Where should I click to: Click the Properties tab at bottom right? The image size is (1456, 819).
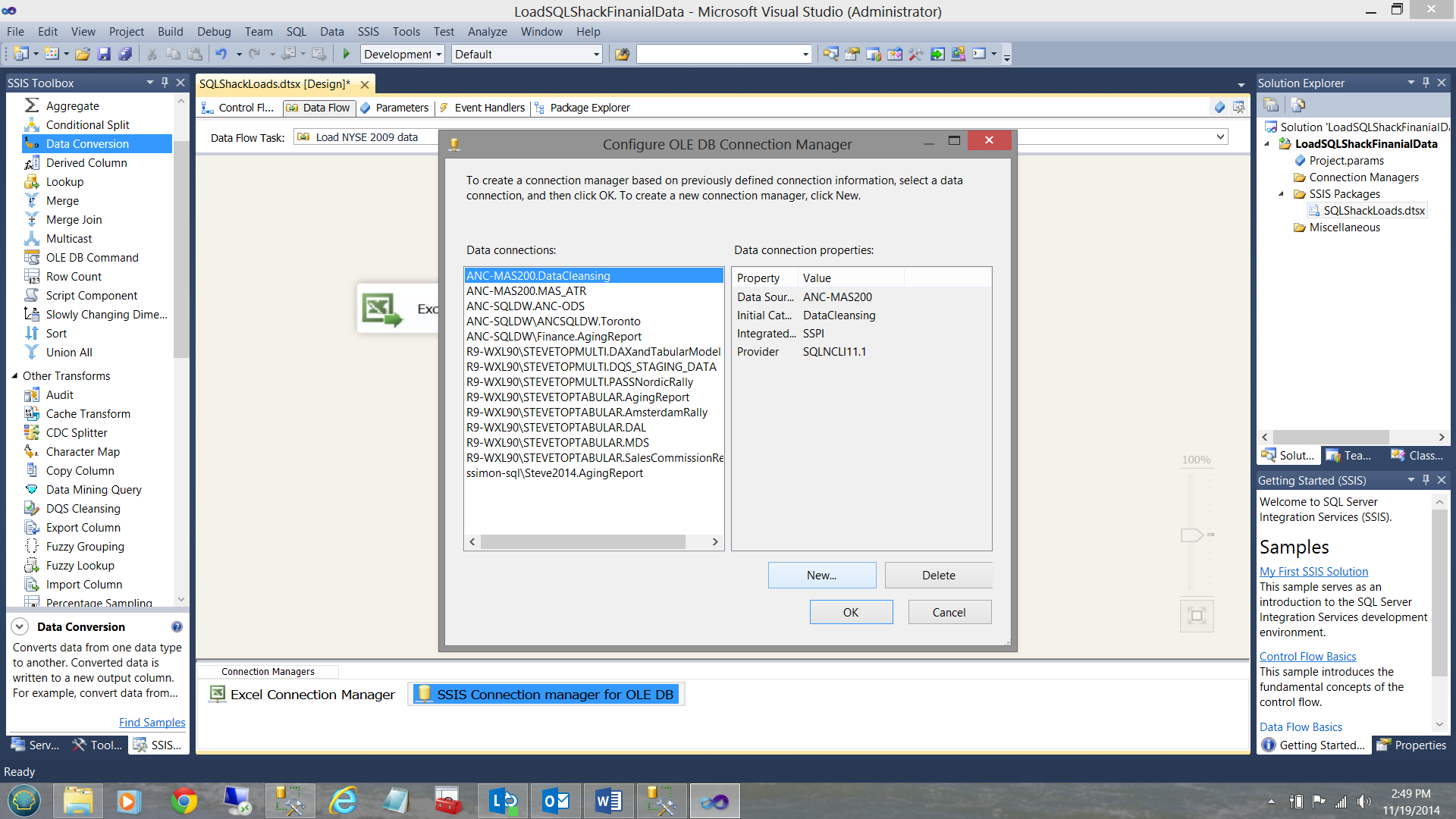(1411, 745)
